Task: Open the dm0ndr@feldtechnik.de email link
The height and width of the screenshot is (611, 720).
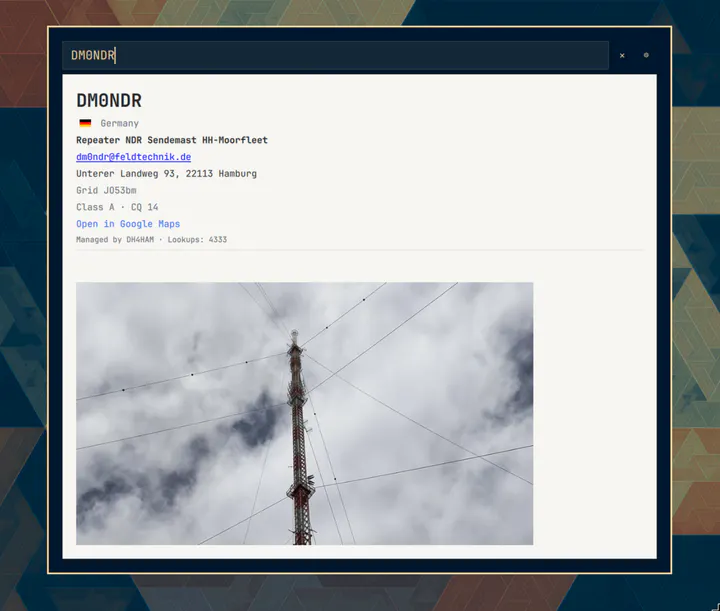Action: pyautogui.click(x=134, y=157)
